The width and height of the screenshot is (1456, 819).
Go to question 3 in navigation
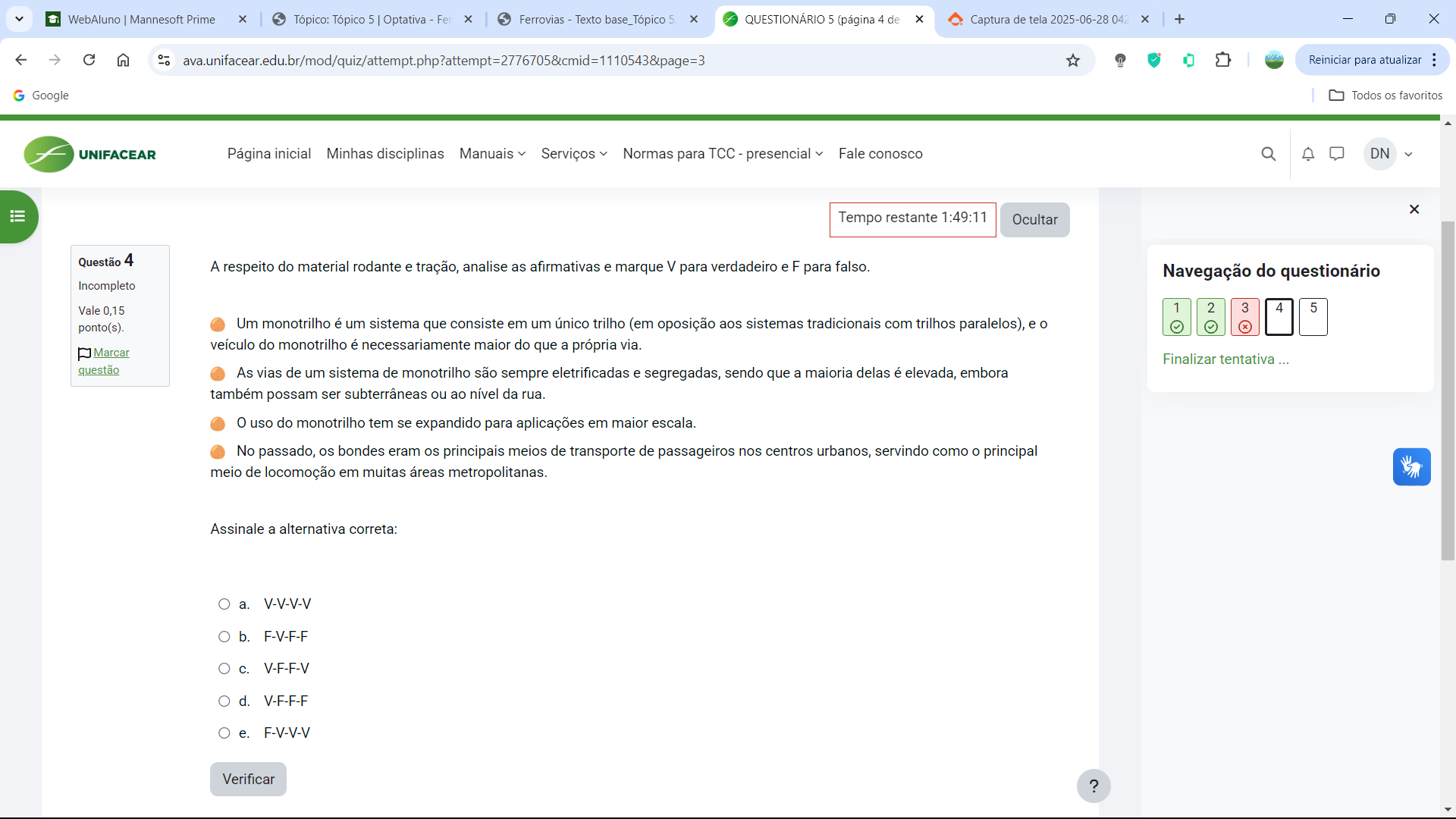pos(1244,317)
